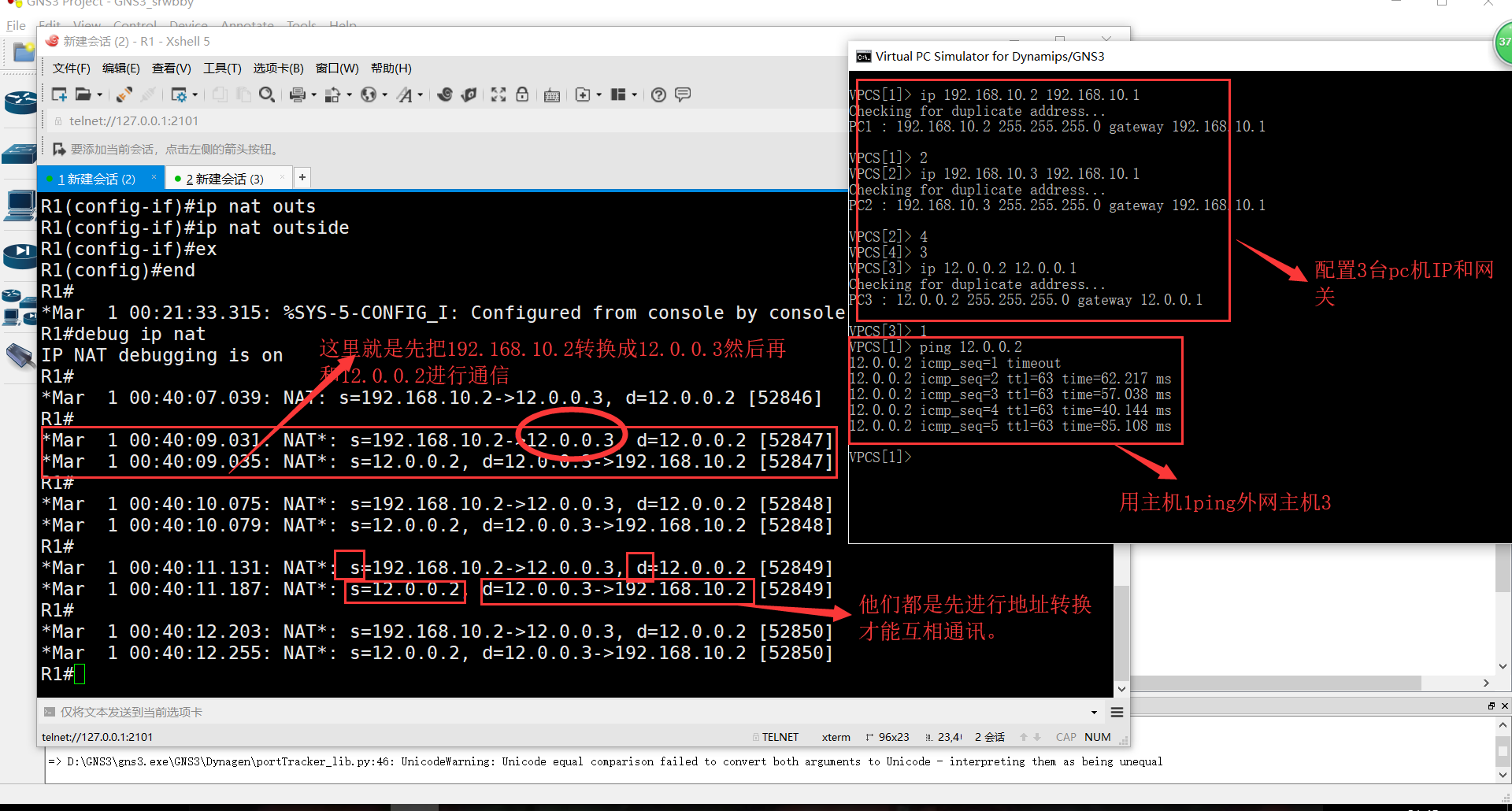The height and width of the screenshot is (811, 1512).
Task: Expand the Properties icon dropdown arrow
Action: coord(195,95)
